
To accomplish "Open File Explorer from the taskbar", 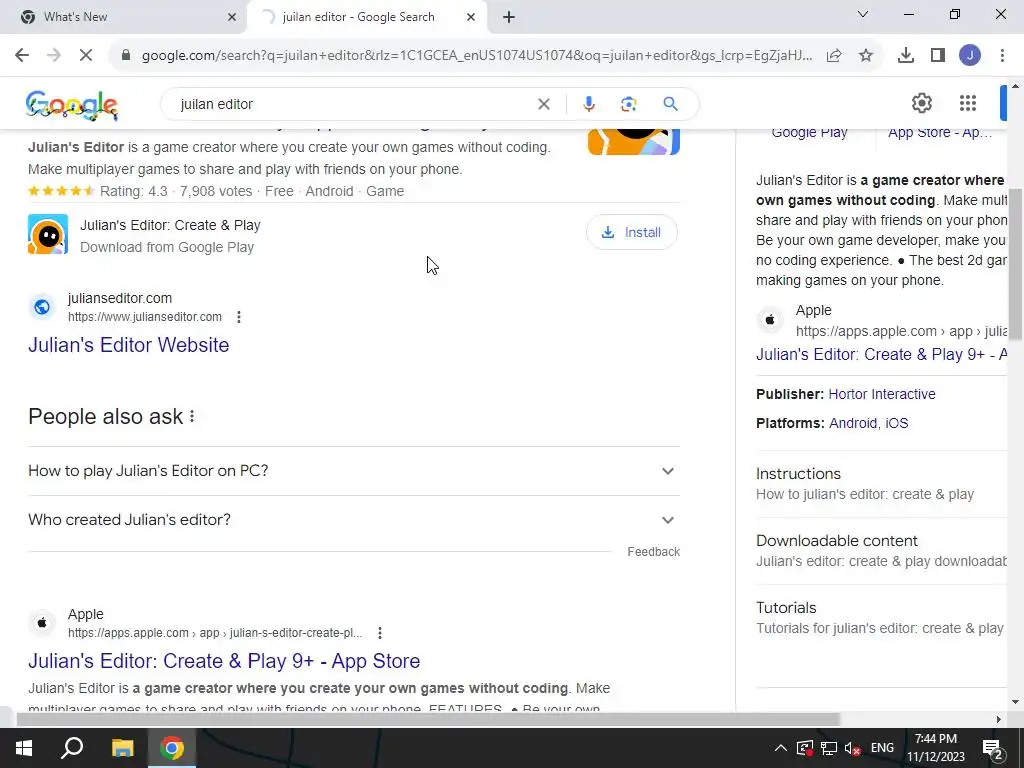I will click(122, 748).
